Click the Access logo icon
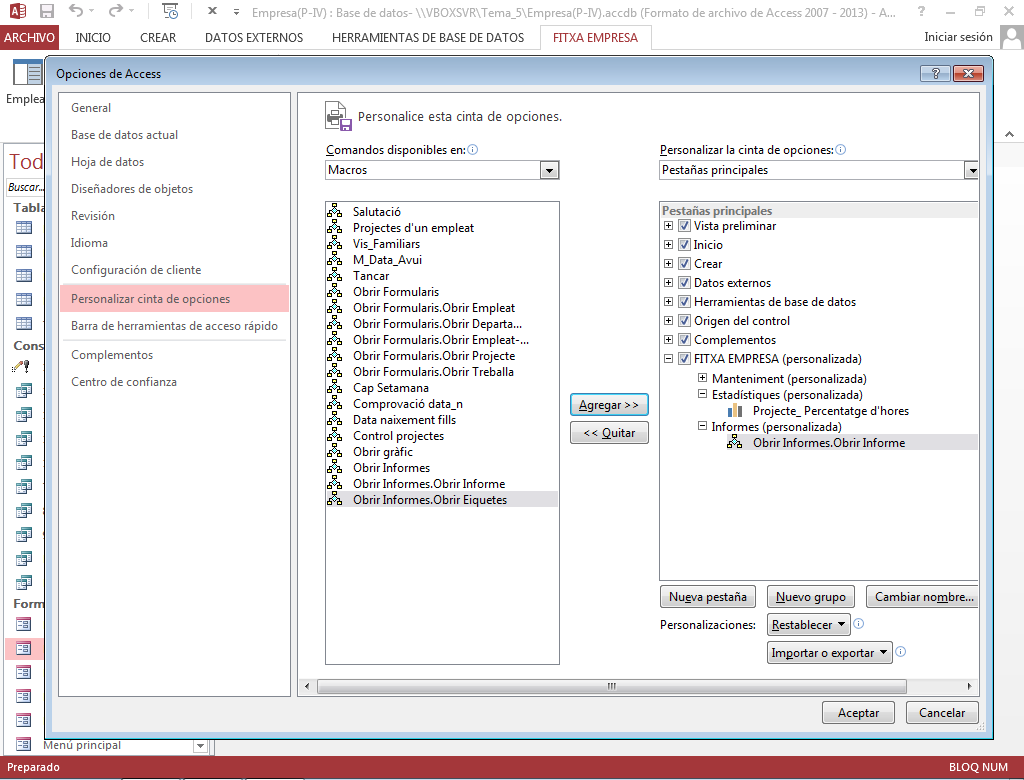 point(18,11)
